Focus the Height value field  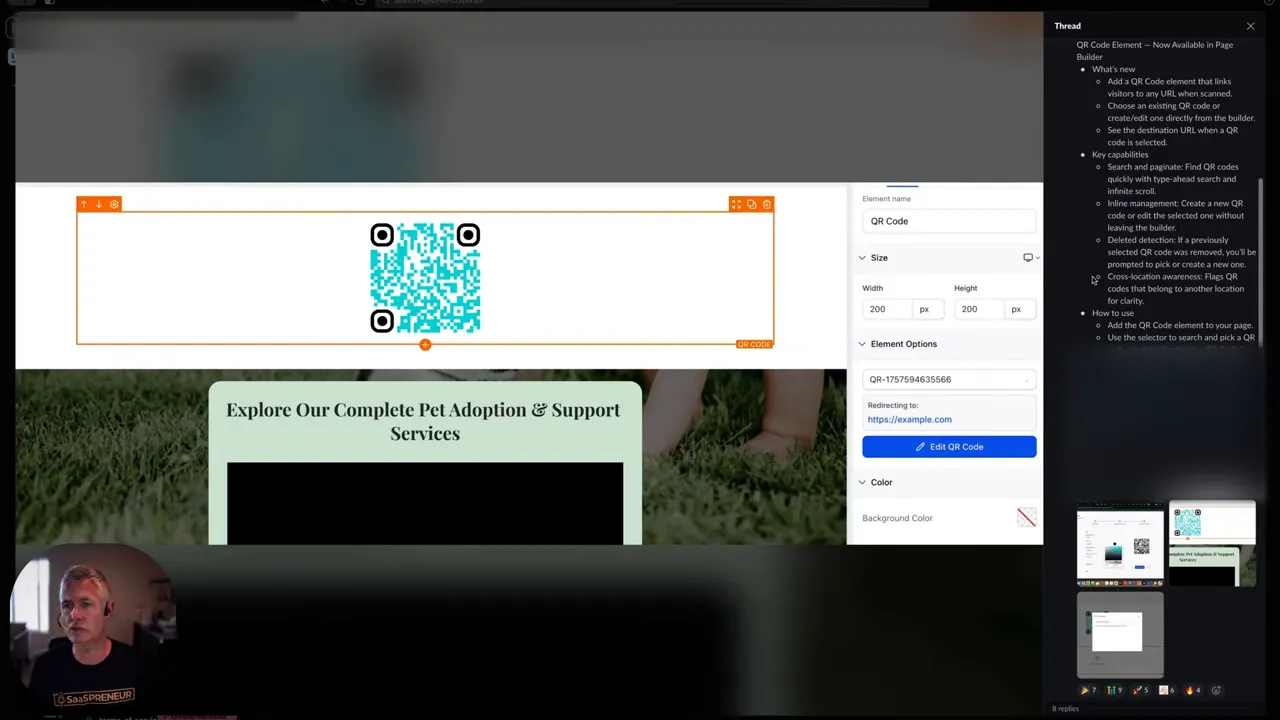coord(979,309)
